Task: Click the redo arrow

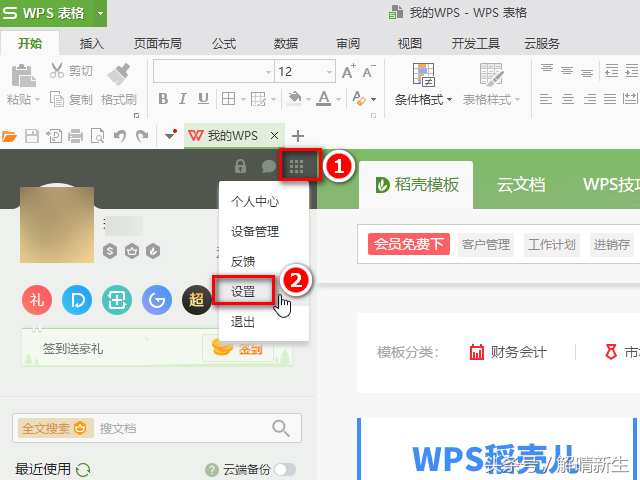Action: pos(142,136)
